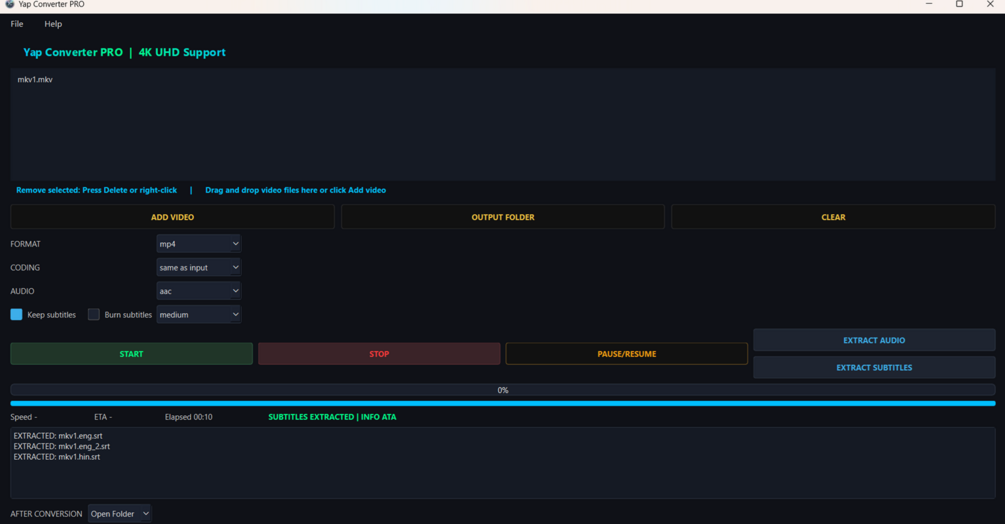The image size is (1005, 524).
Task: Click the log line EXTRACTED: mkv1.hin.srt
Action: click(x=56, y=457)
